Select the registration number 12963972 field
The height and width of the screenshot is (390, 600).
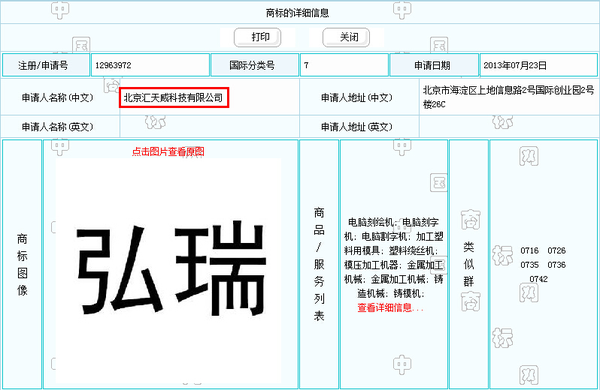150,65
